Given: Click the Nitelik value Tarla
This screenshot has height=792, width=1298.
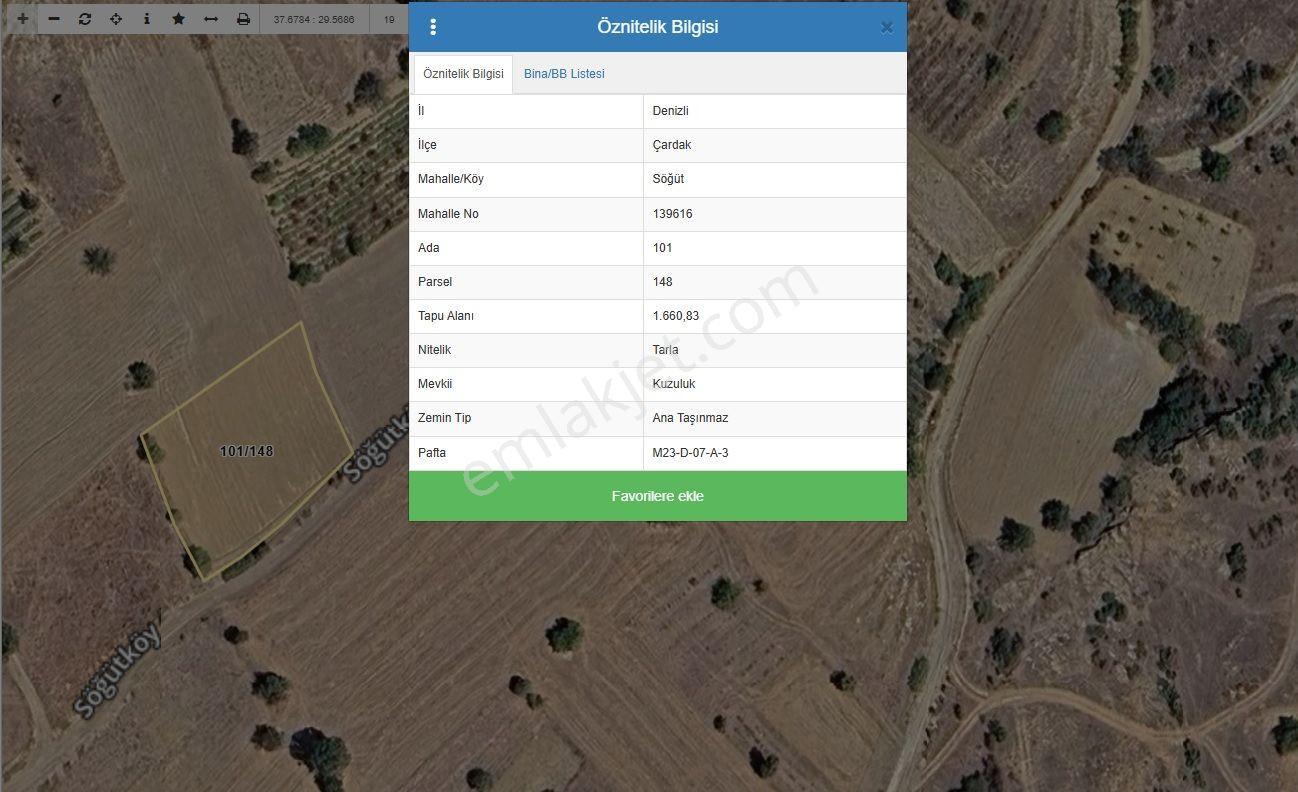Looking at the screenshot, I should click(665, 350).
